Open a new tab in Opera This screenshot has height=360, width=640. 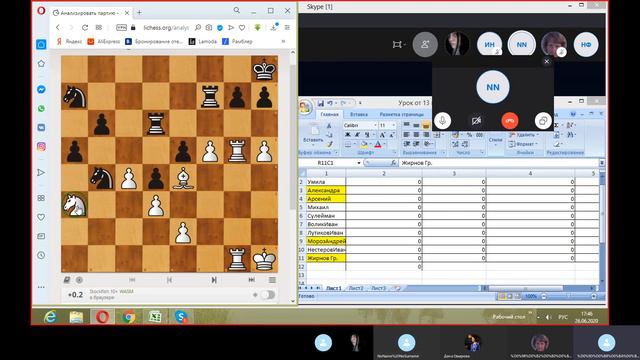click(x=139, y=13)
